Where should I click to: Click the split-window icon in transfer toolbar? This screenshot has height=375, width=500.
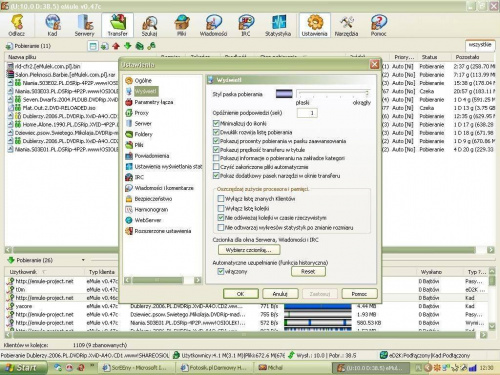[x=93, y=46]
